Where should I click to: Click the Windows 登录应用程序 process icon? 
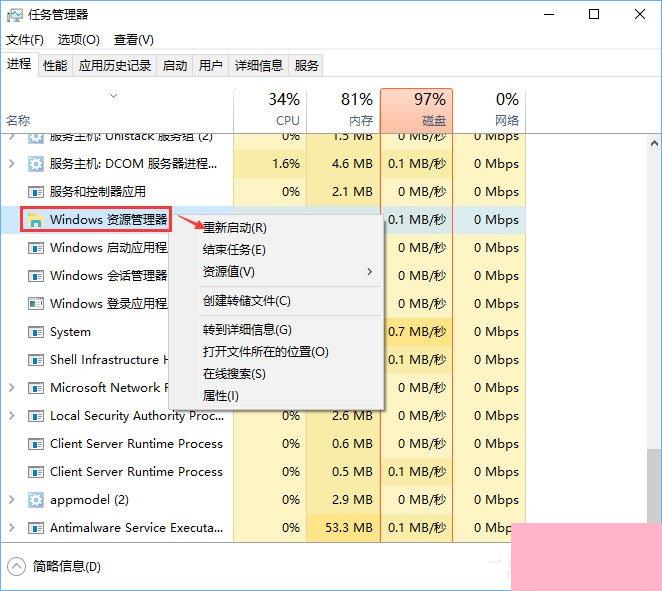coord(36,304)
